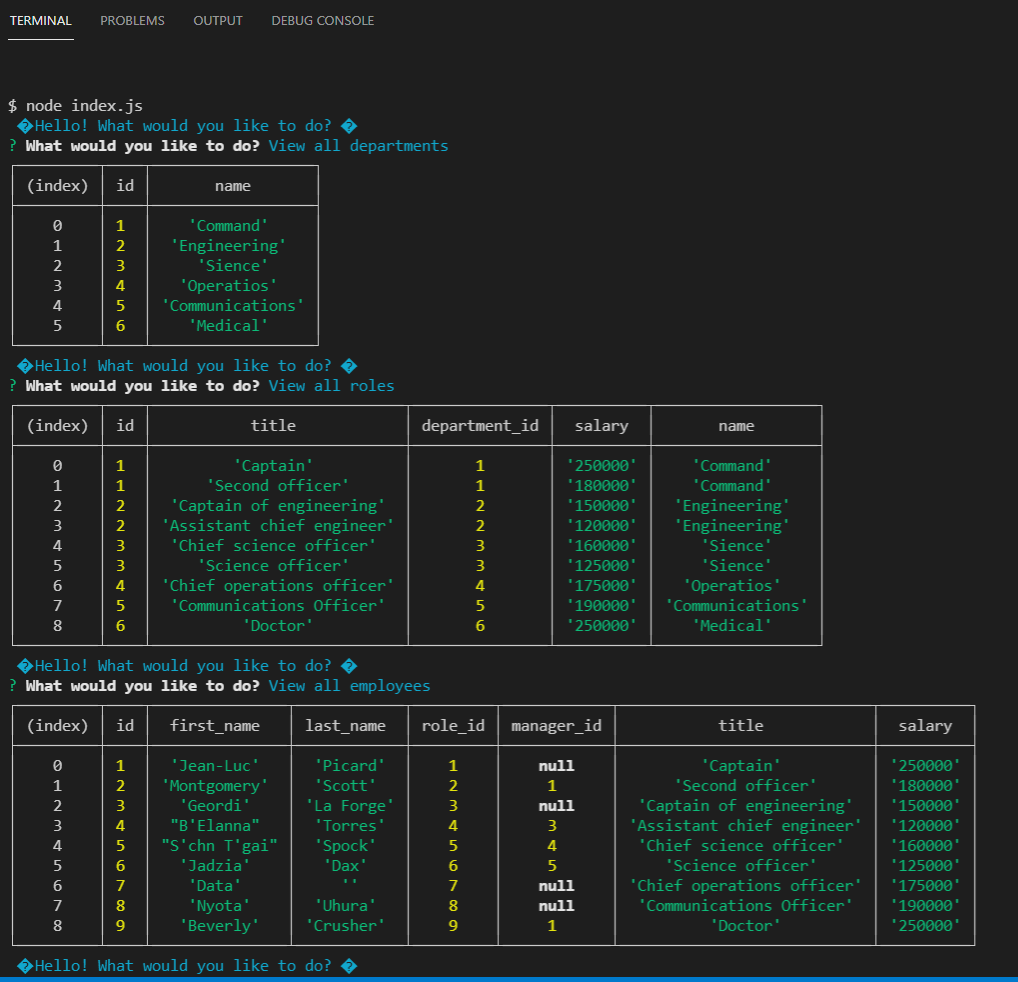Click the 'Crusher' last name cell

(x=345, y=926)
